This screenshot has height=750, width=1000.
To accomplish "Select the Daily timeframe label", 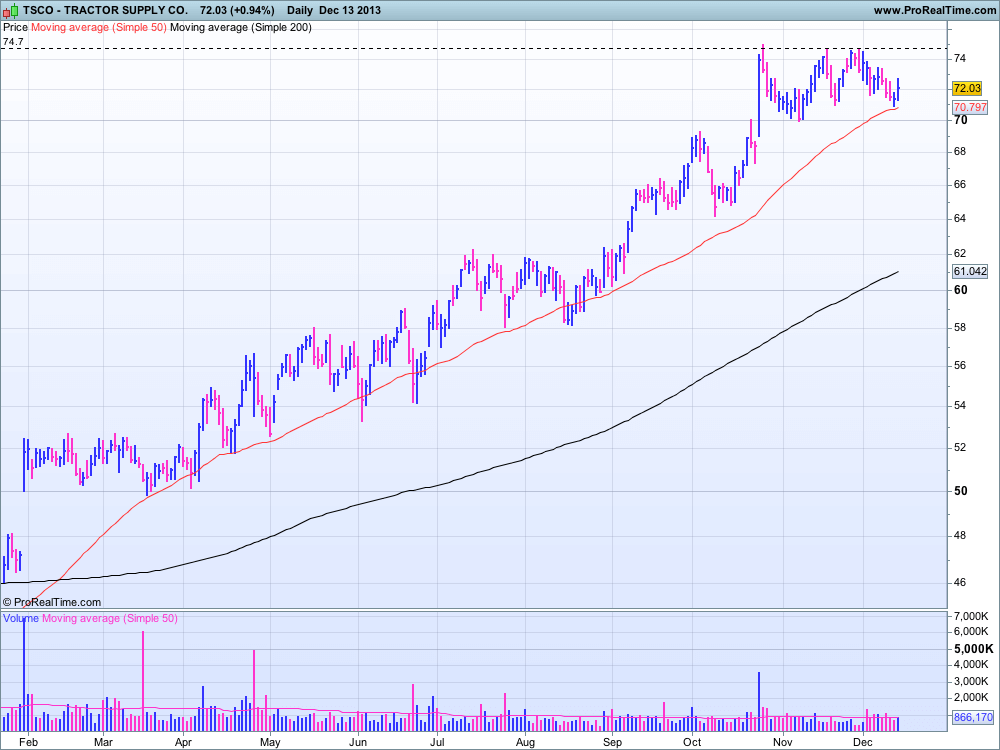I will point(300,10).
